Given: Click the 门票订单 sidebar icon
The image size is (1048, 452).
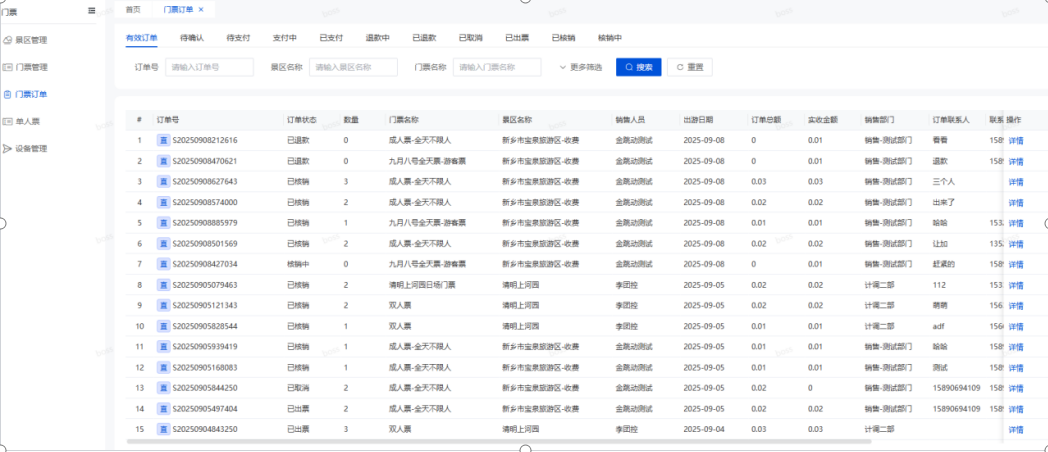Looking at the screenshot, I should [x=8, y=94].
